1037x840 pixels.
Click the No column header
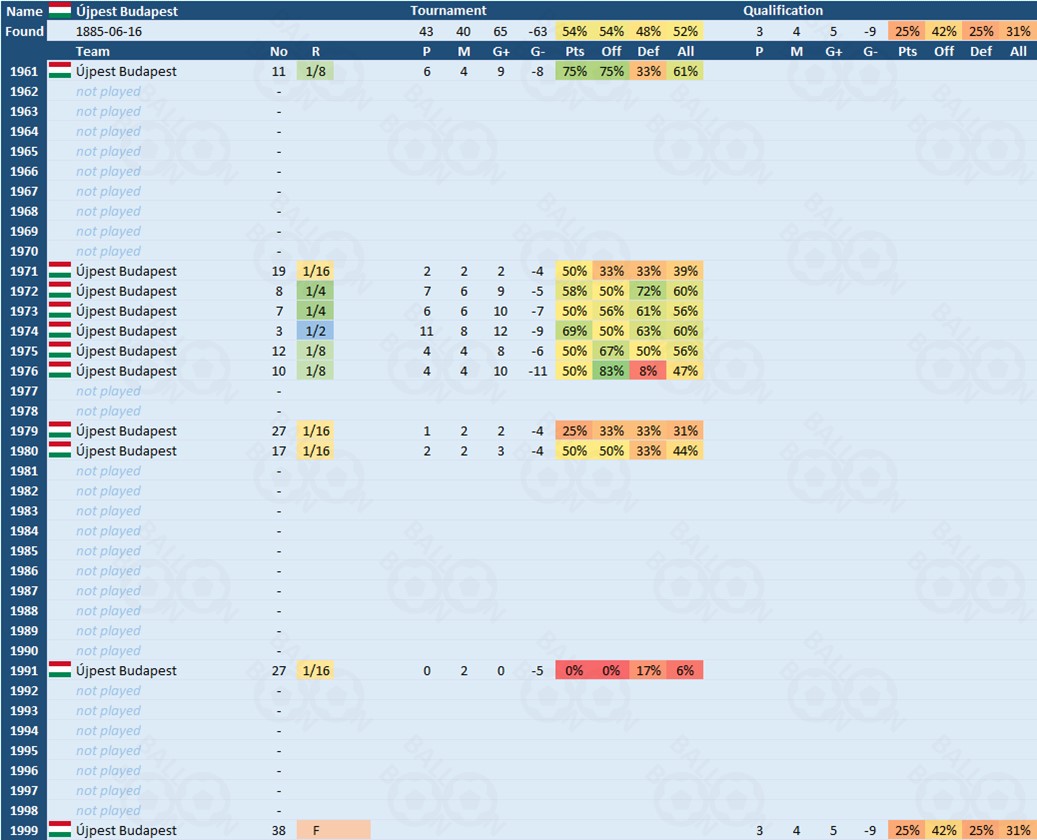(279, 51)
